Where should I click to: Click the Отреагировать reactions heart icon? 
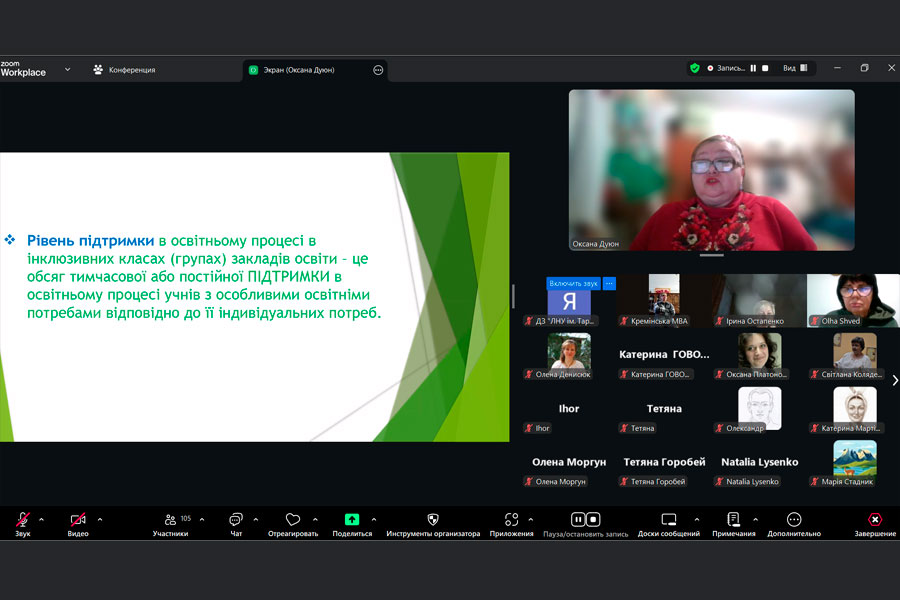tap(293, 520)
